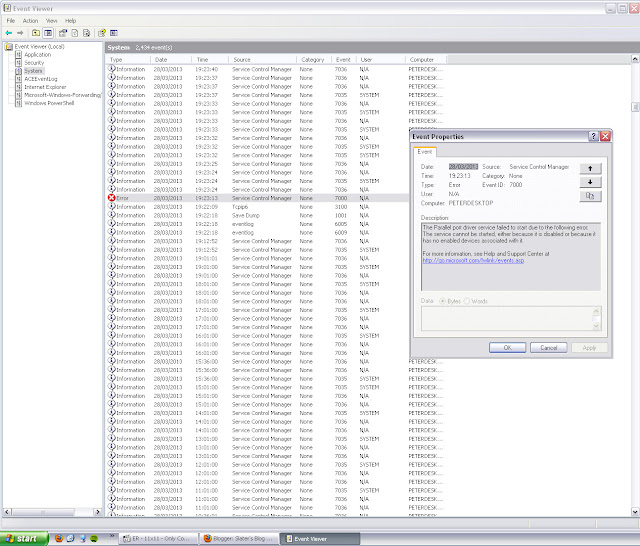
Task: Click the Internet Explorer quick launch icon
Action: pyautogui.click(x=70, y=539)
